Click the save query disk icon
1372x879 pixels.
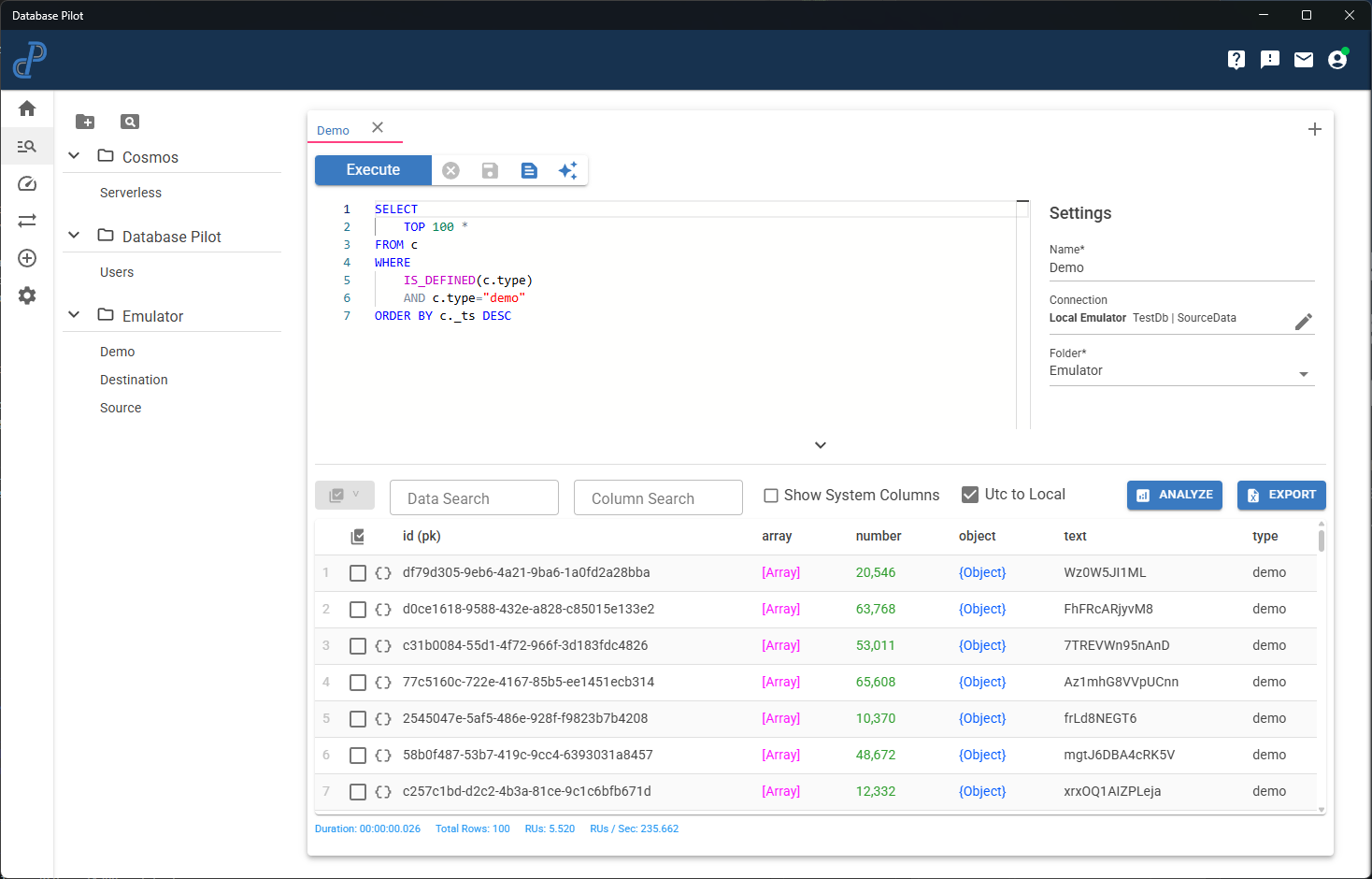click(490, 170)
